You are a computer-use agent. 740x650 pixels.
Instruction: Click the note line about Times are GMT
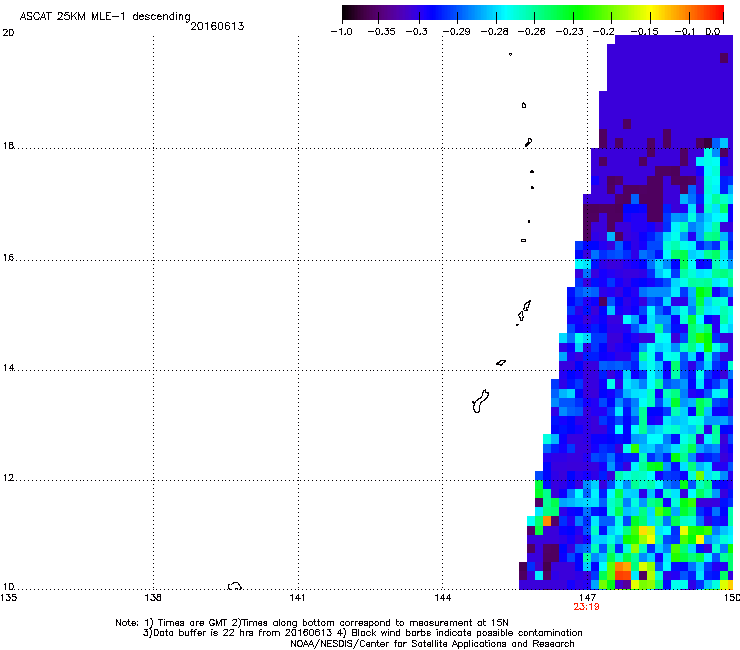pyautogui.click(x=312, y=623)
